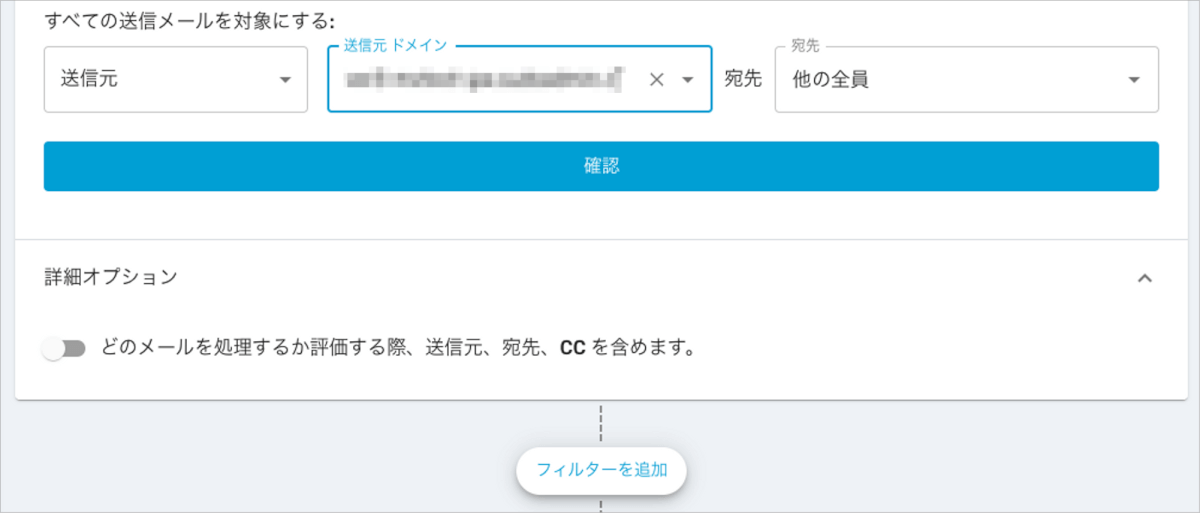Click the フィルターを追加 button

click(601, 469)
